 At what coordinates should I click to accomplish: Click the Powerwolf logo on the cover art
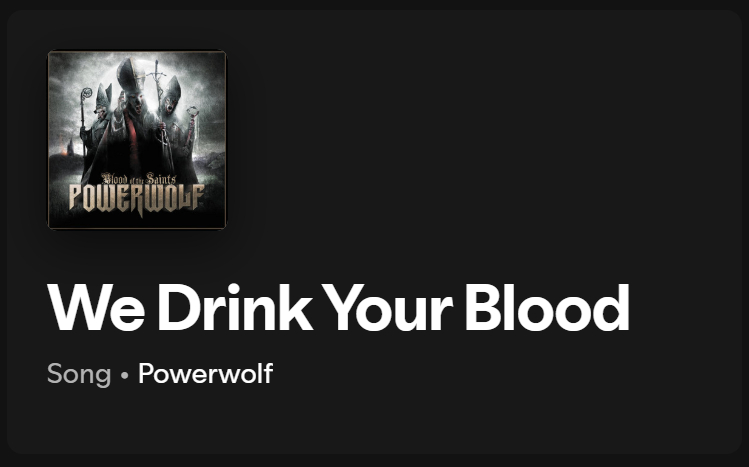tap(137, 198)
